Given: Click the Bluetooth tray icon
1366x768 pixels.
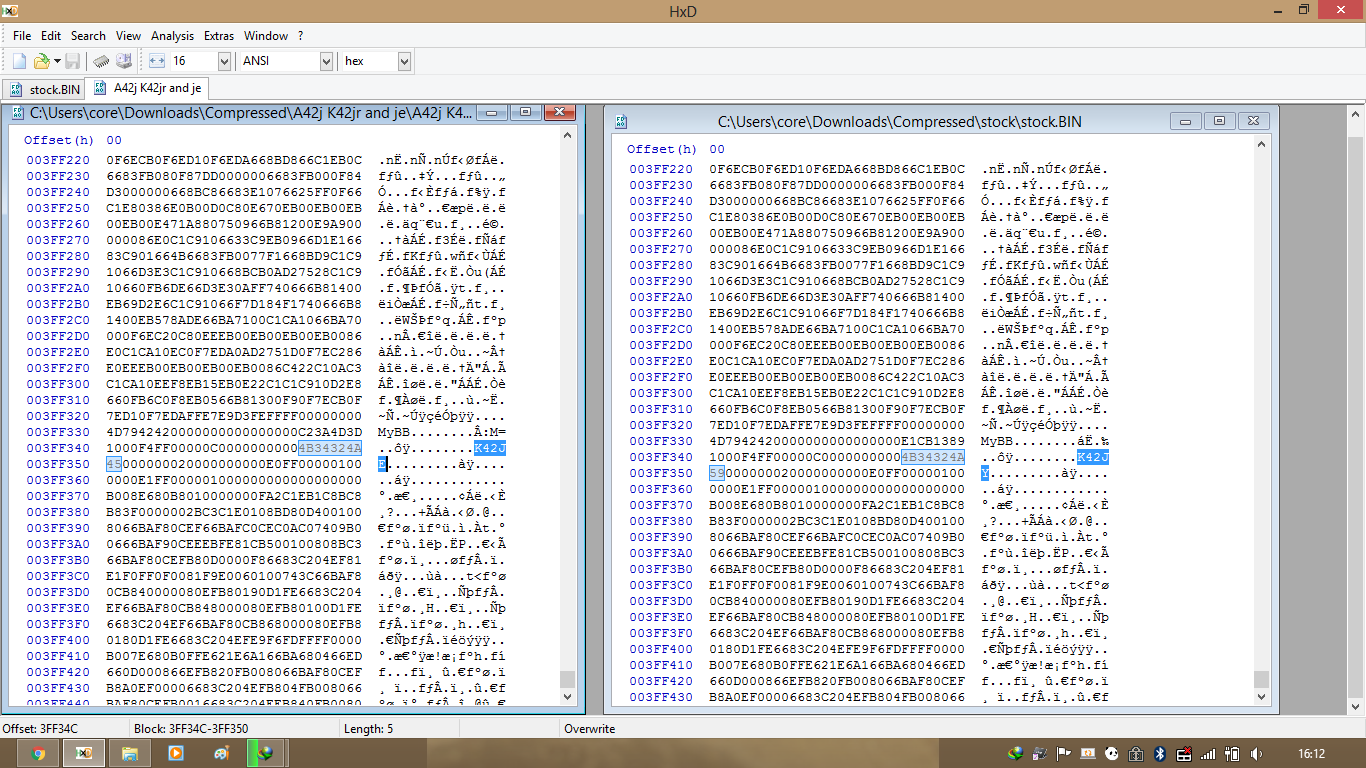Looking at the screenshot, I should (x=1160, y=753).
